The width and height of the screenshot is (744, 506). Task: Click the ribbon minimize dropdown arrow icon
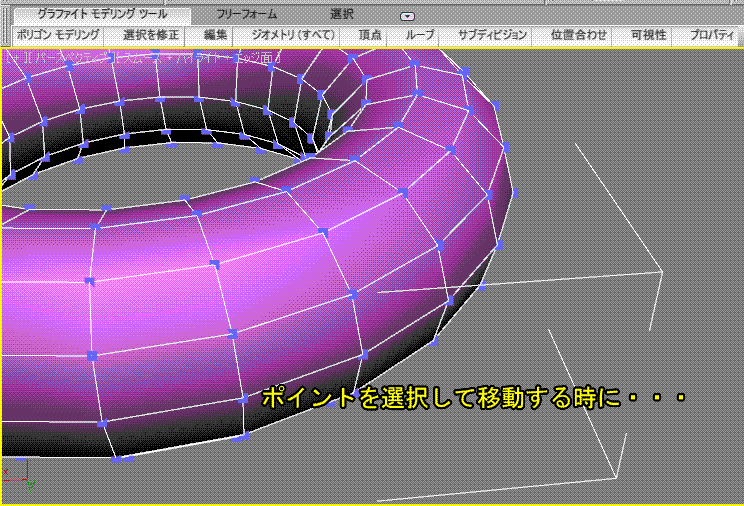point(407,17)
